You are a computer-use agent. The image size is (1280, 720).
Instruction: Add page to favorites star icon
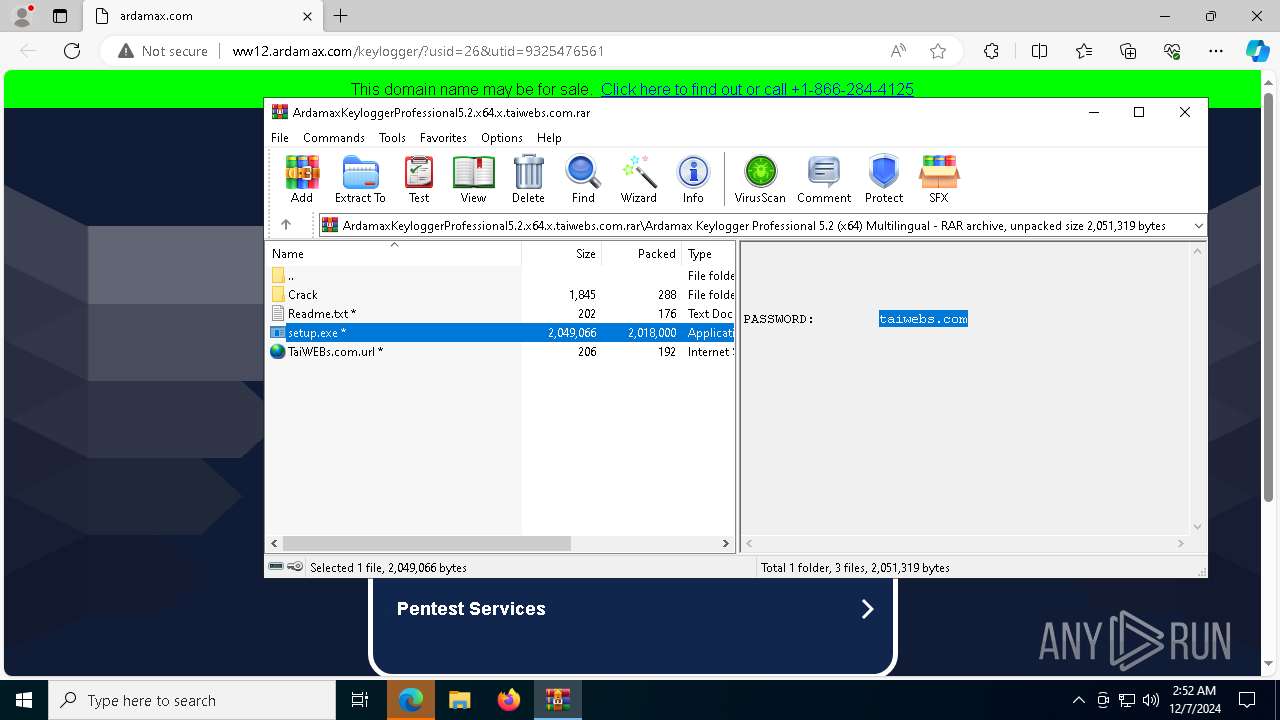[x=938, y=51]
